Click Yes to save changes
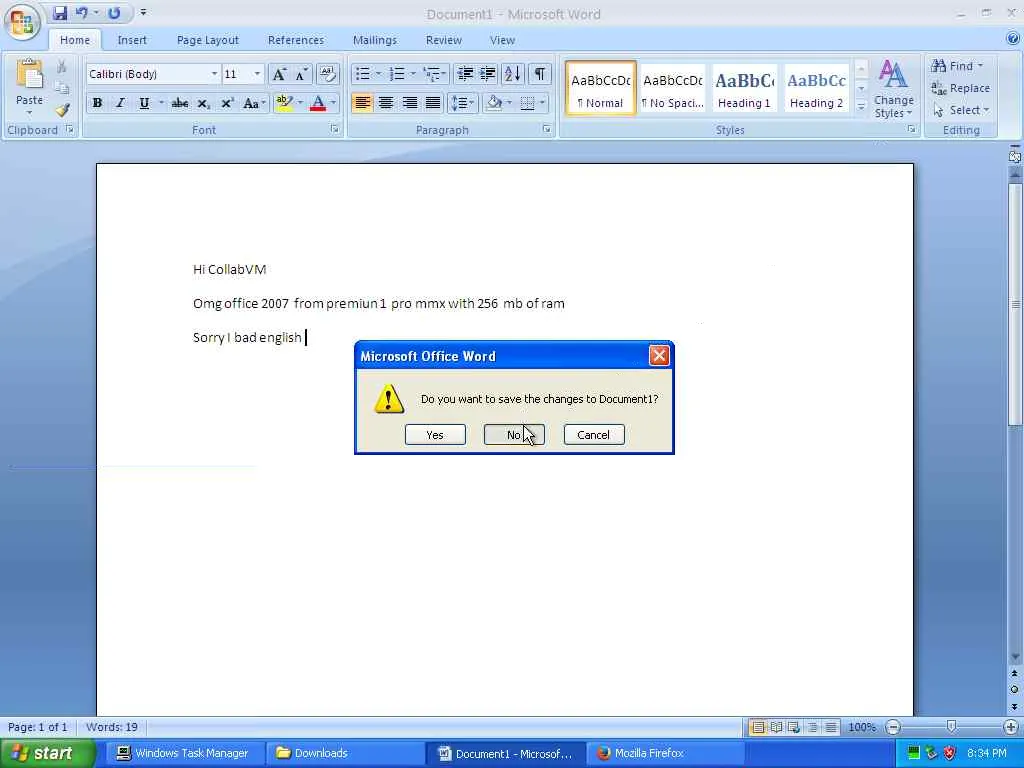 coord(435,435)
